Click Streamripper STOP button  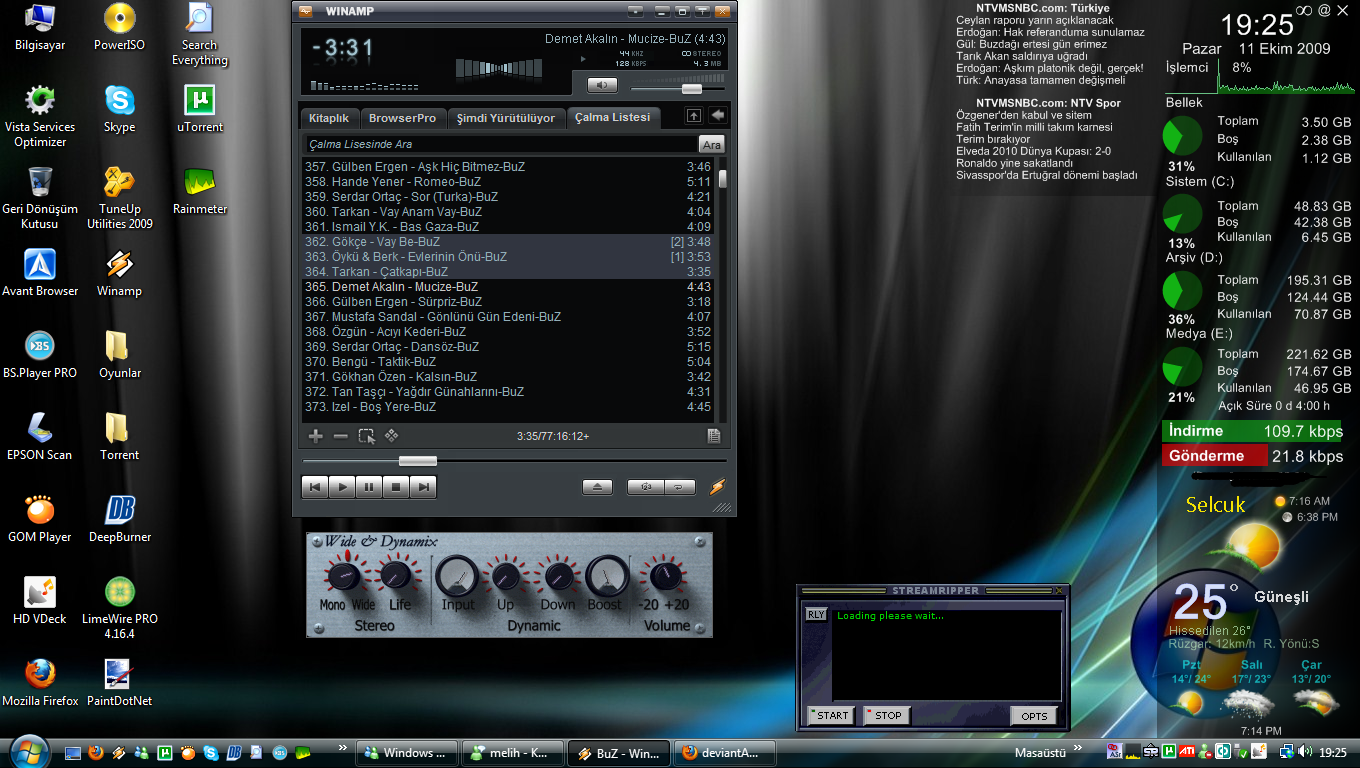887,715
